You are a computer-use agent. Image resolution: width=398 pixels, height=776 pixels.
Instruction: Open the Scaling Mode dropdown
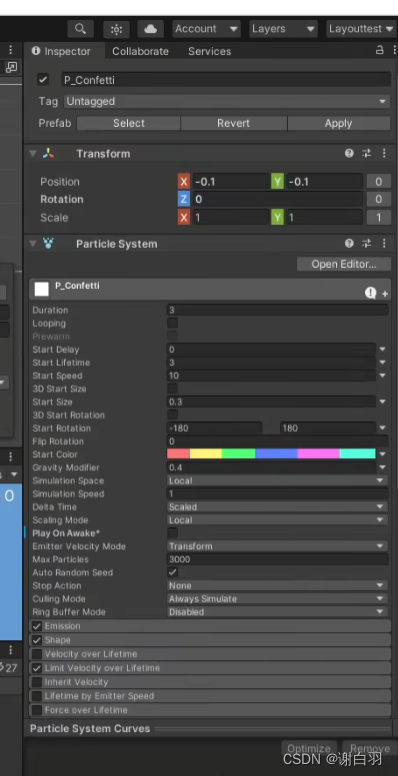[277, 520]
